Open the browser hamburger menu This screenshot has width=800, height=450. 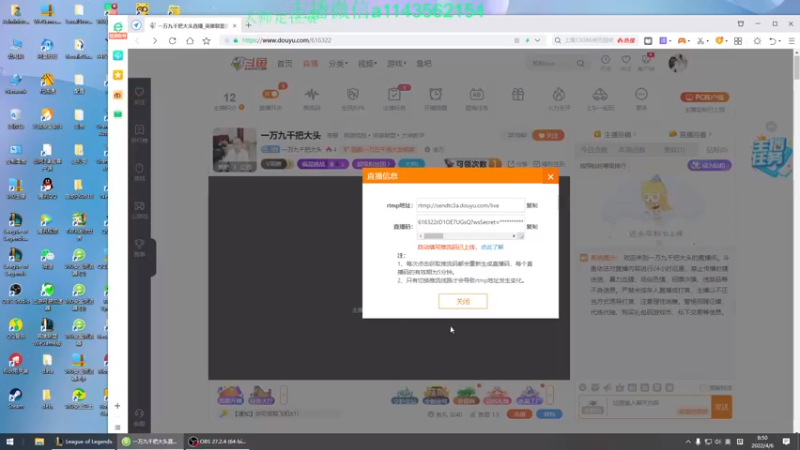point(791,40)
